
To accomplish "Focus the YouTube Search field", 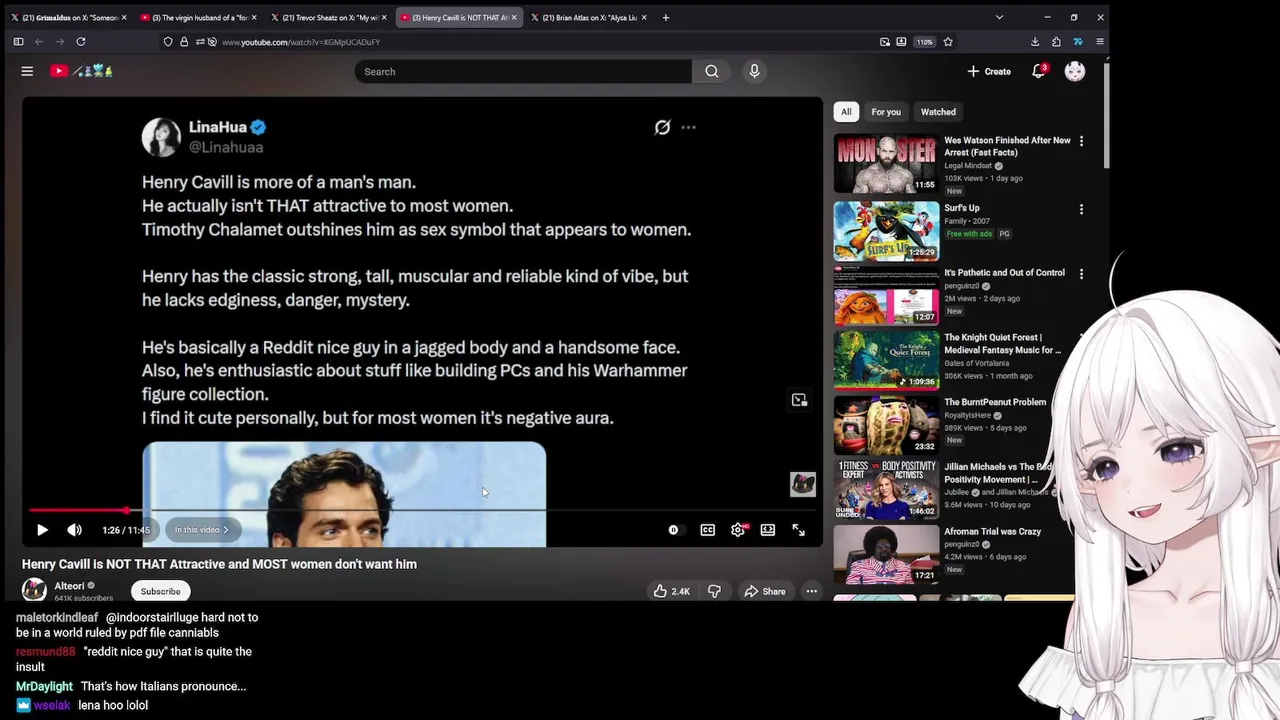I will [523, 71].
